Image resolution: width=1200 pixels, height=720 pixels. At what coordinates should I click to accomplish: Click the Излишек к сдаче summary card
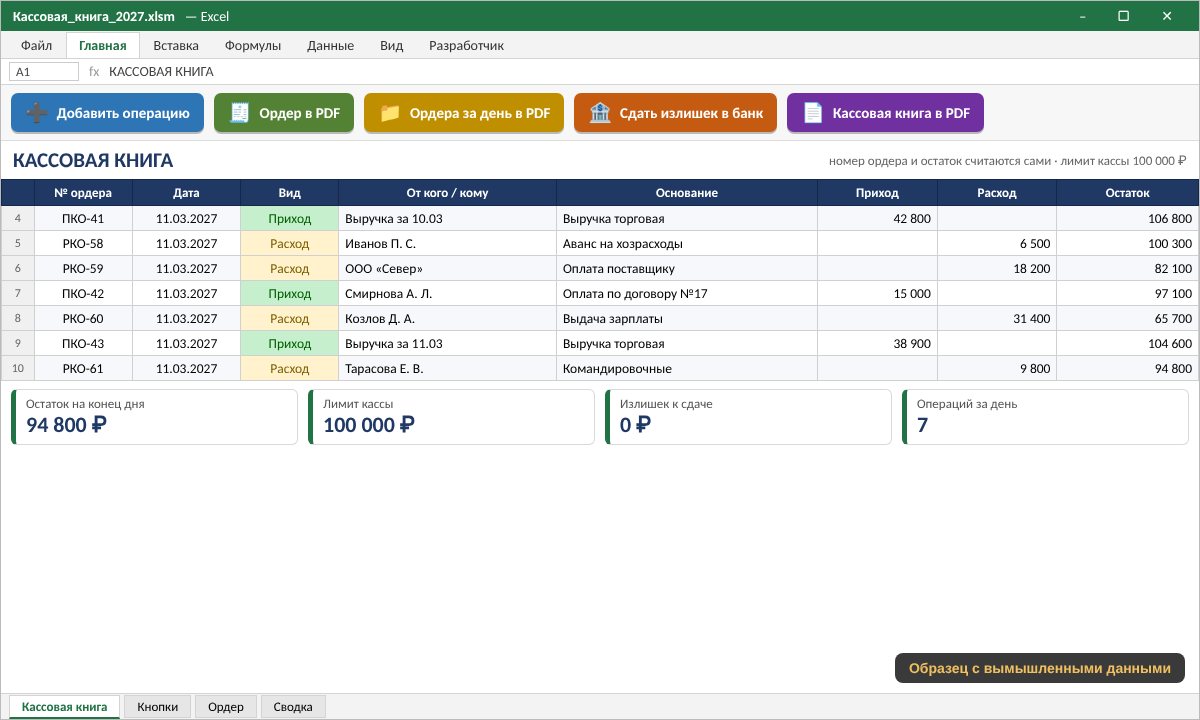click(748, 417)
